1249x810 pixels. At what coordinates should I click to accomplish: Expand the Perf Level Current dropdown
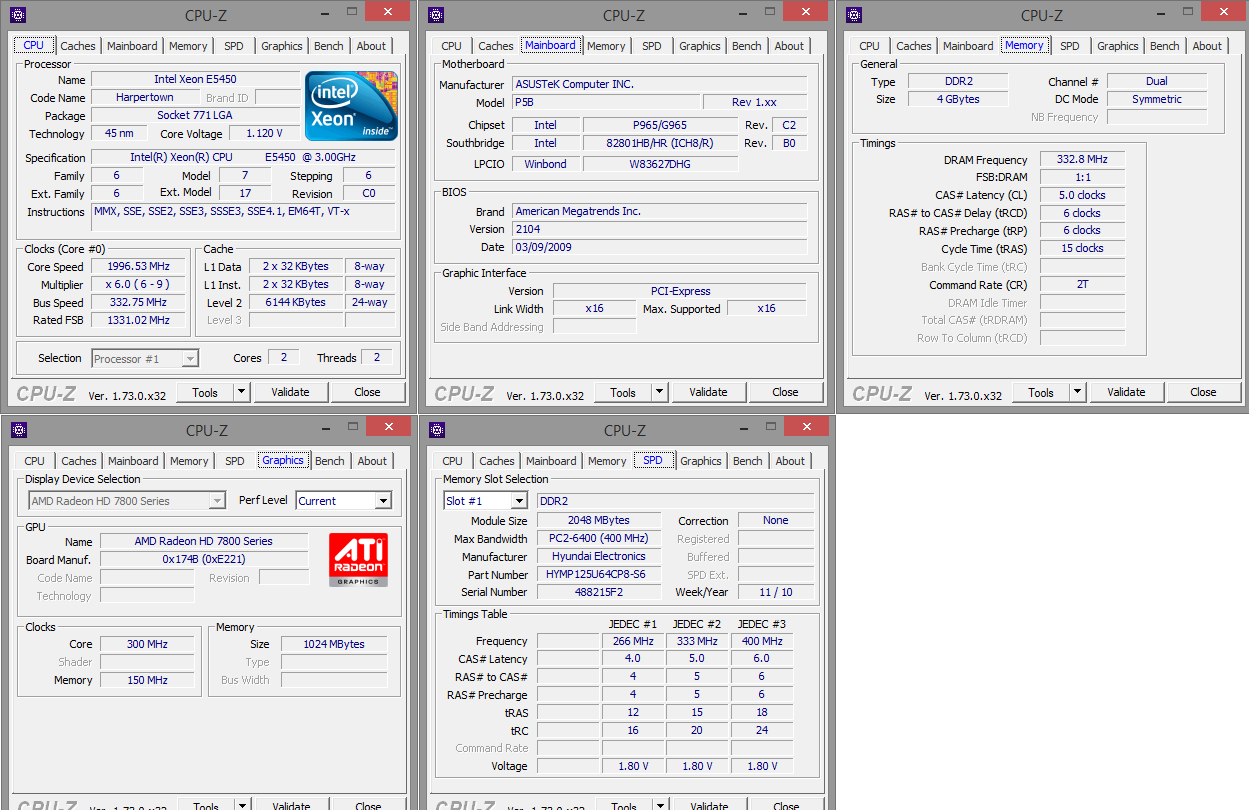point(383,501)
